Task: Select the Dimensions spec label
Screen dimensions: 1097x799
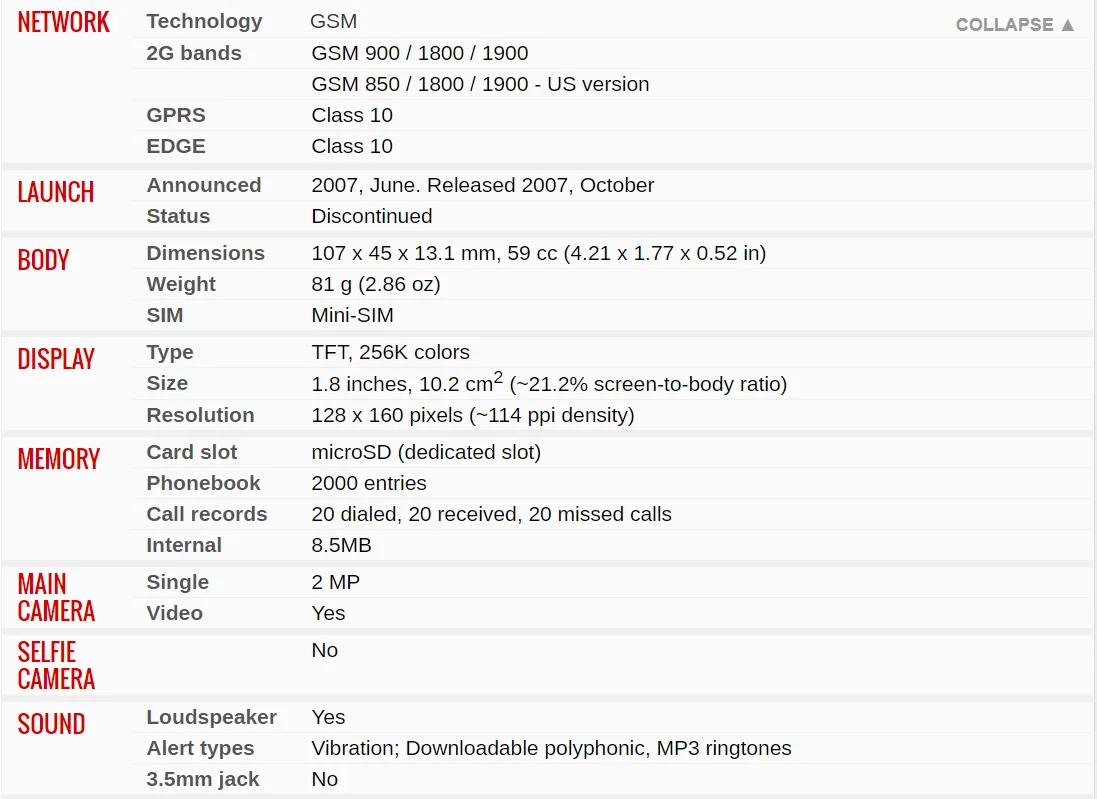Action: (206, 253)
